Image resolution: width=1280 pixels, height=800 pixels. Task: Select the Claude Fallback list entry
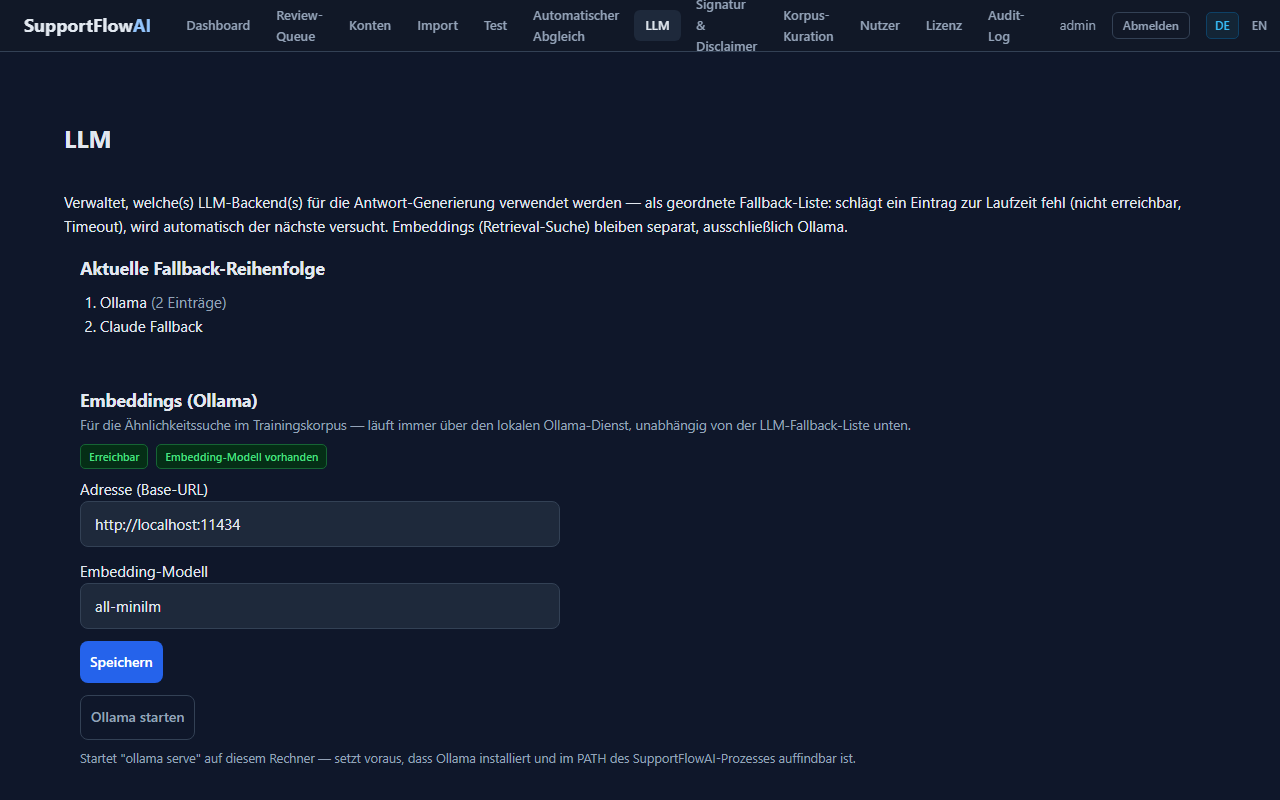[x=151, y=327]
